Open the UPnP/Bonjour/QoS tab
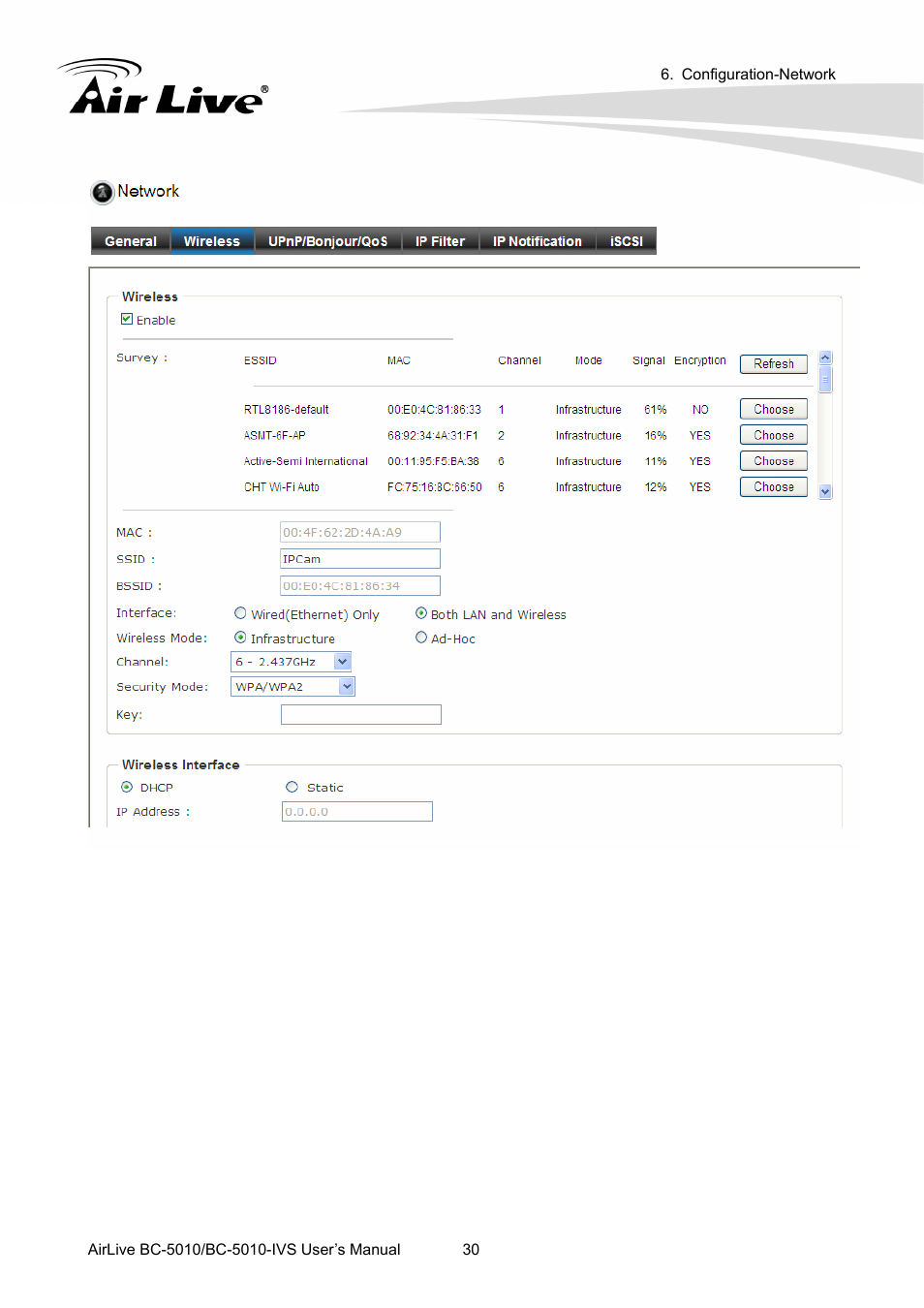Image resolution: width=924 pixels, height=1308 pixels. 327,241
